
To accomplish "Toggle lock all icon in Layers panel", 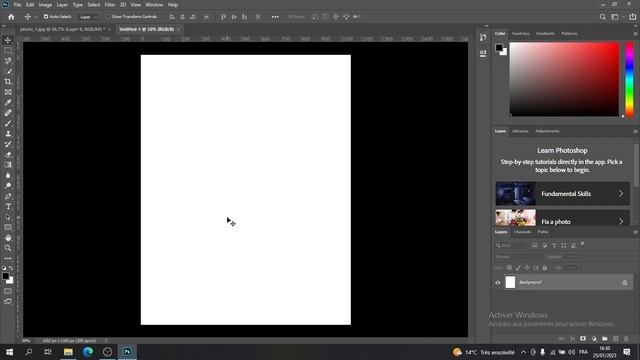I will tap(544, 268).
